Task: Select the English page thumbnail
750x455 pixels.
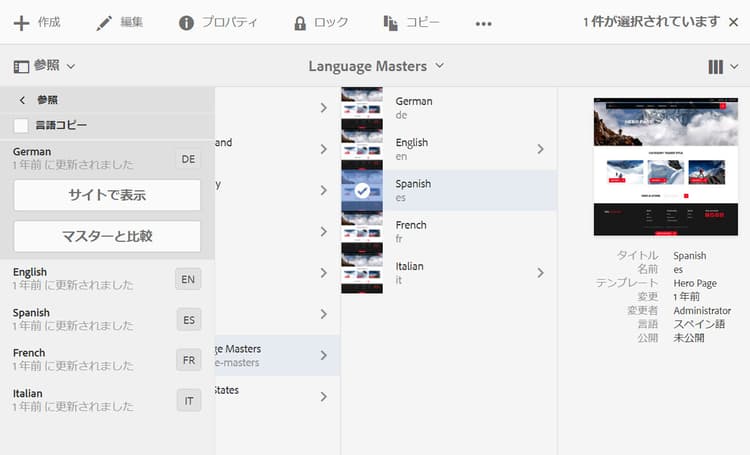Action: point(362,149)
